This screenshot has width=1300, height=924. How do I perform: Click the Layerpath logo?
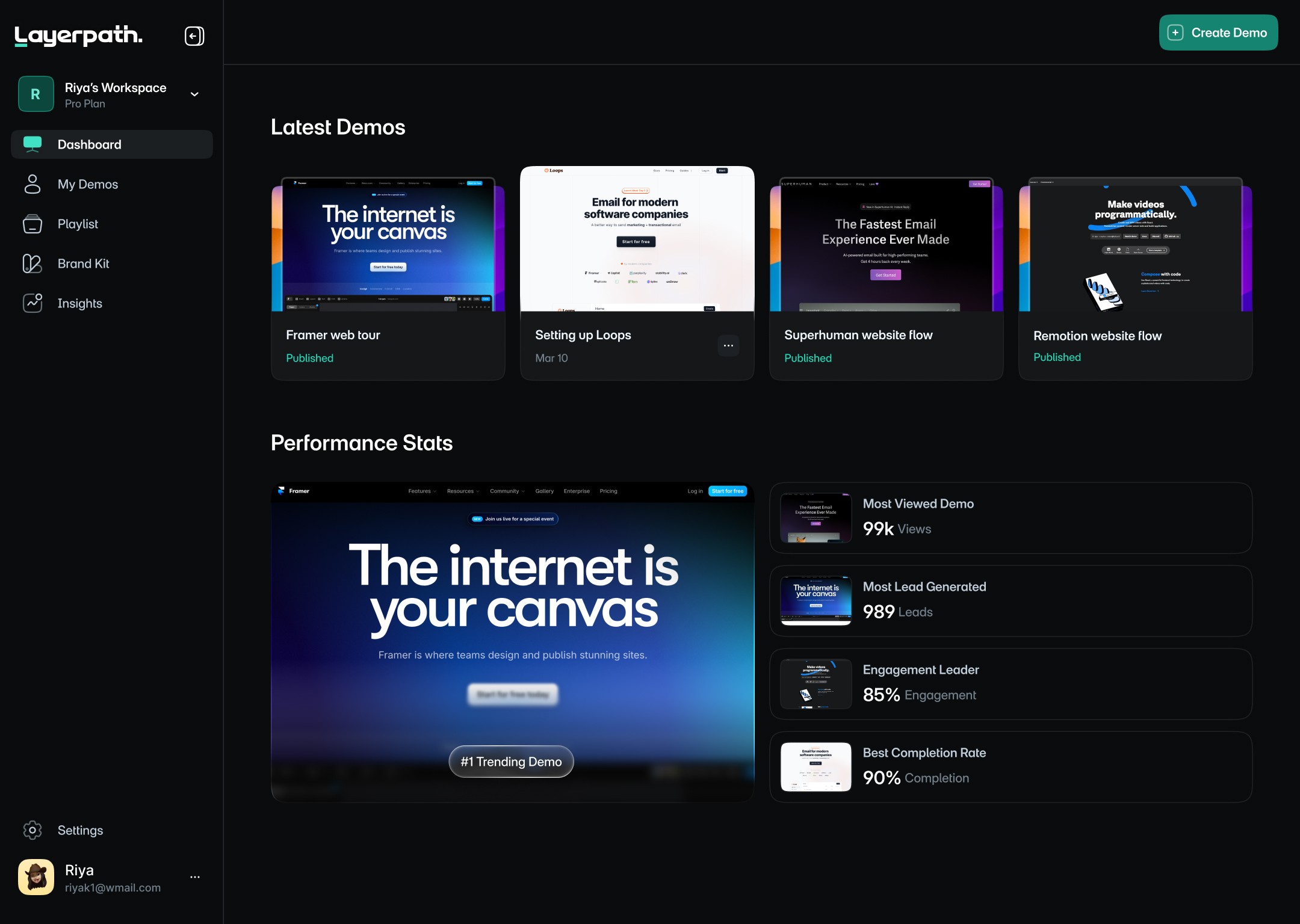[78, 36]
